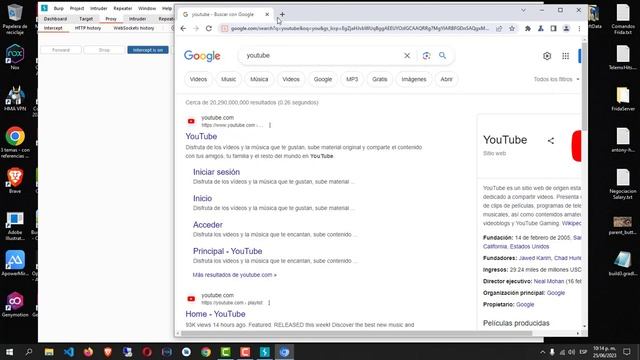Open the WebSockets history sub-tab in Burp

pos(133,28)
